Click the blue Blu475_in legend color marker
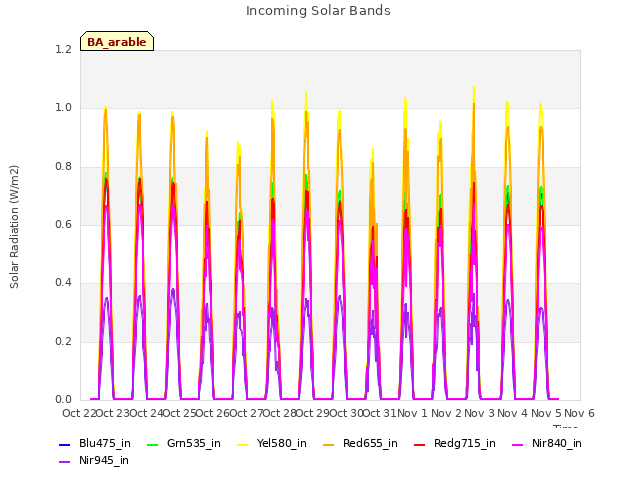 click(x=65, y=444)
